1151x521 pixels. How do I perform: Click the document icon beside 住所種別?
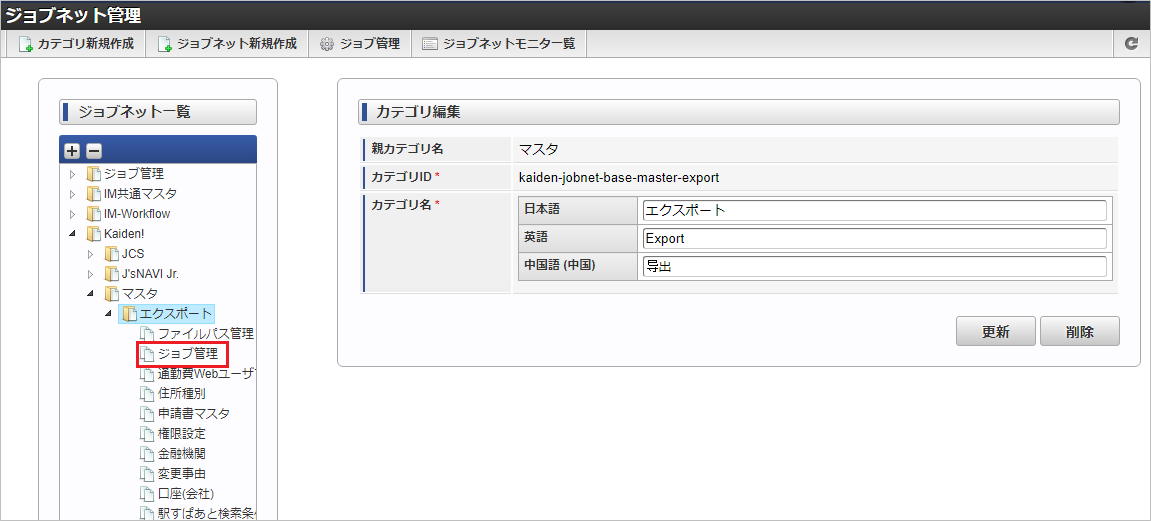(147, 393)
